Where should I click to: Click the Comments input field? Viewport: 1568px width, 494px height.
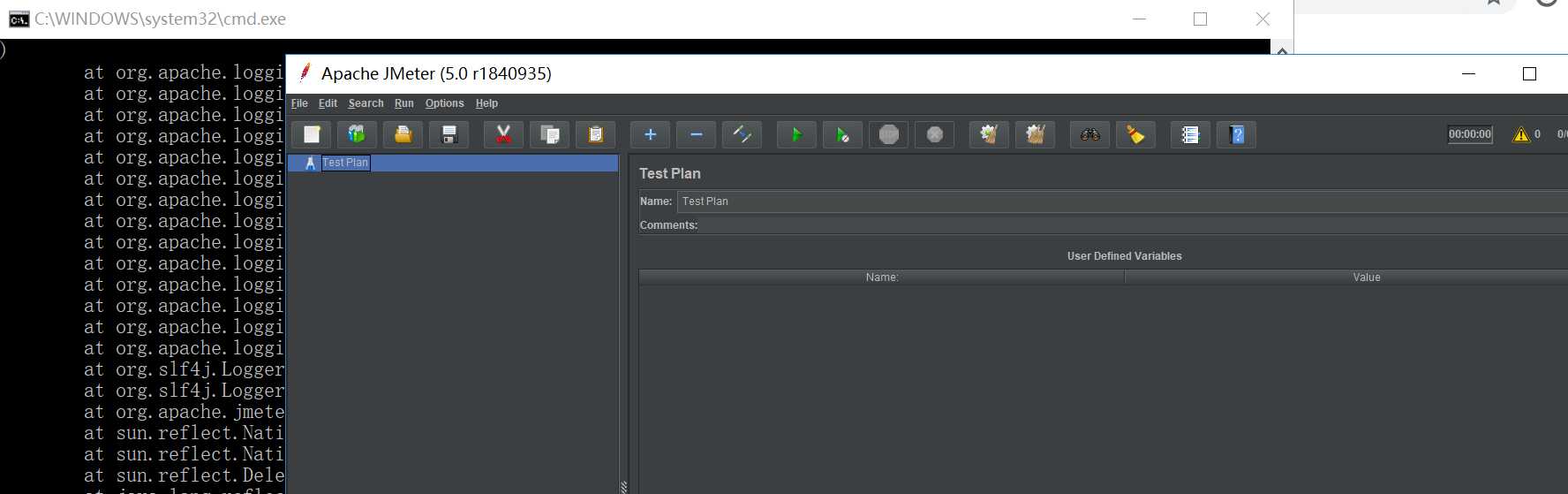(1135, 225)
